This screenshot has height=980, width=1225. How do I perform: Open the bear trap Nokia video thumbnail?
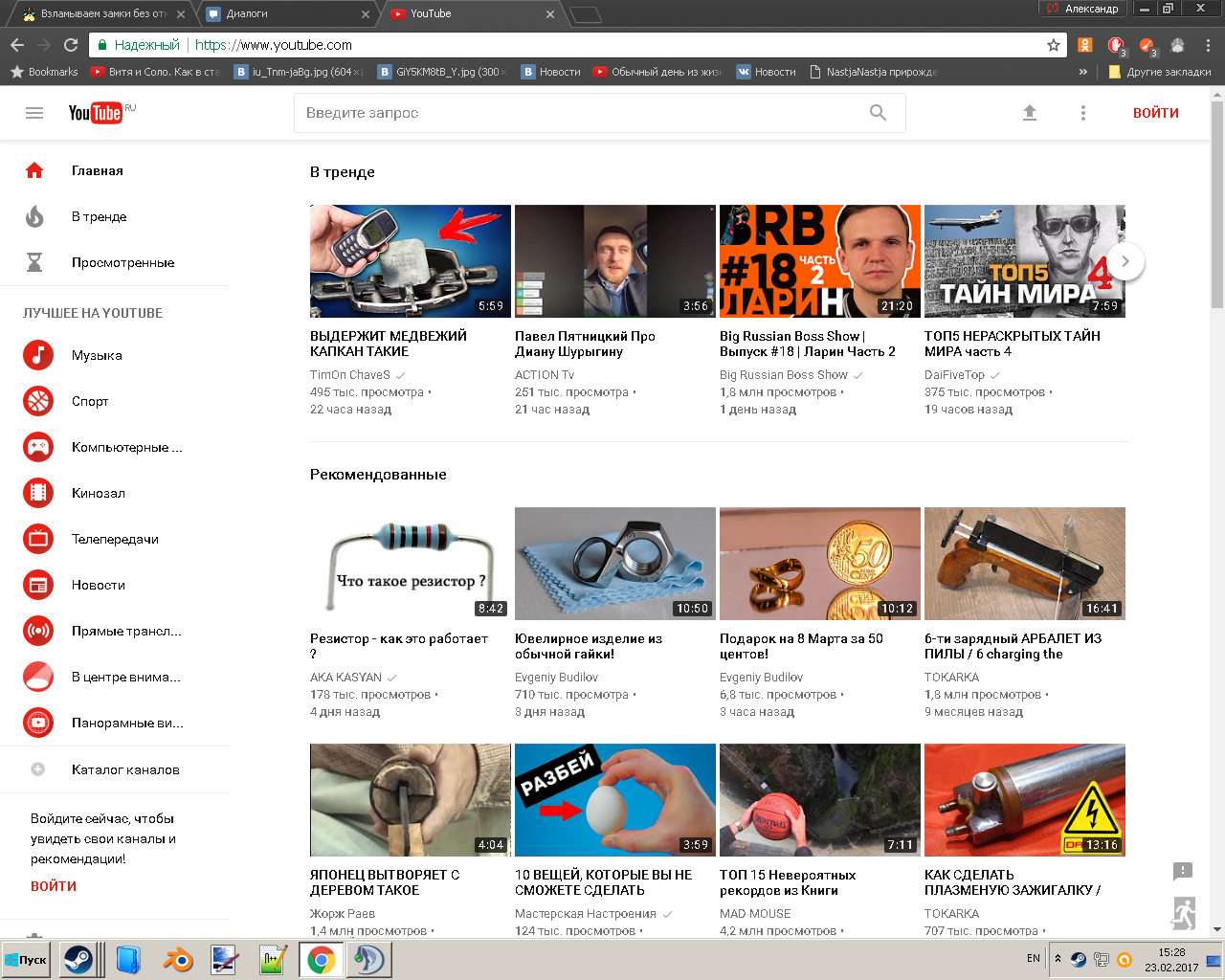(411, 261)
